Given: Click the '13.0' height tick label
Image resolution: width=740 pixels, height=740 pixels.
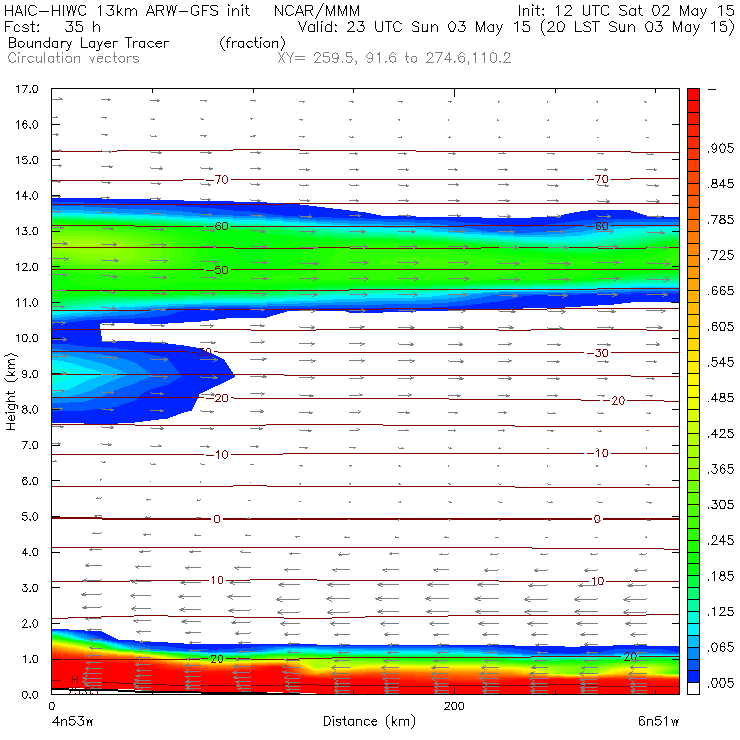Looking at the screenshot, I should (27, 231).
